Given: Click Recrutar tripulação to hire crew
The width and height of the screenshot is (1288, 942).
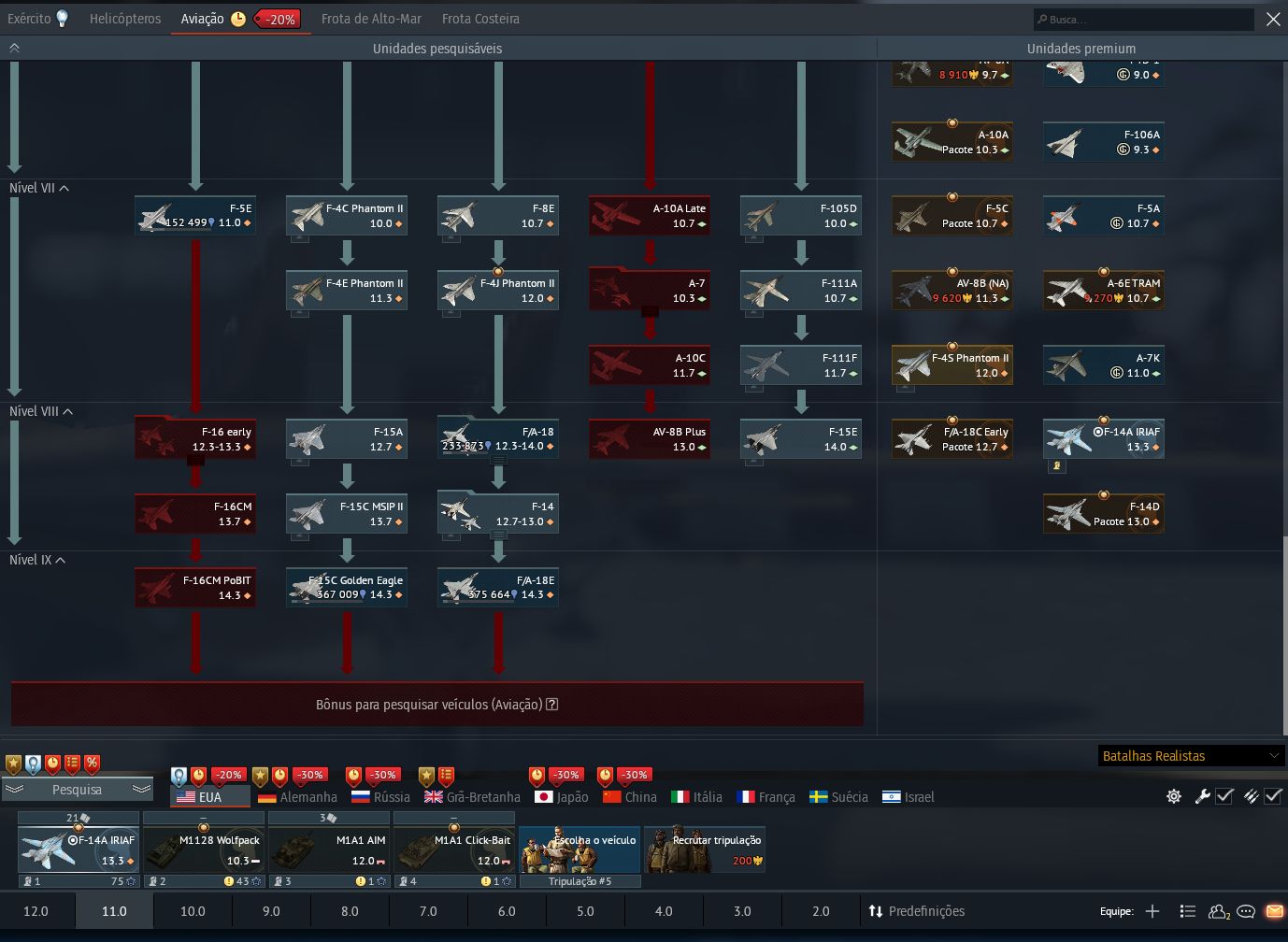Looking at the screenshot, I should click(x=705, y=849).
